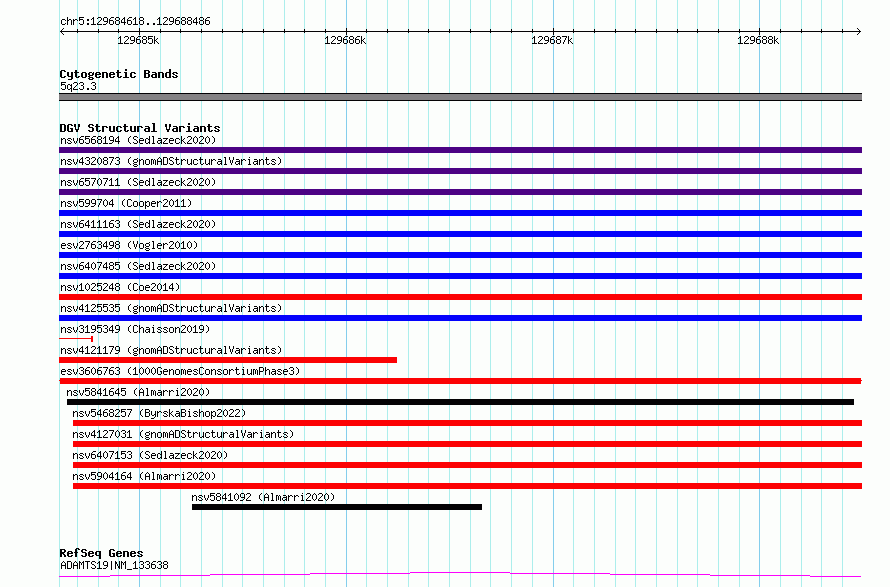Click the right arrow end of the ruler

[x=859, y=31]
